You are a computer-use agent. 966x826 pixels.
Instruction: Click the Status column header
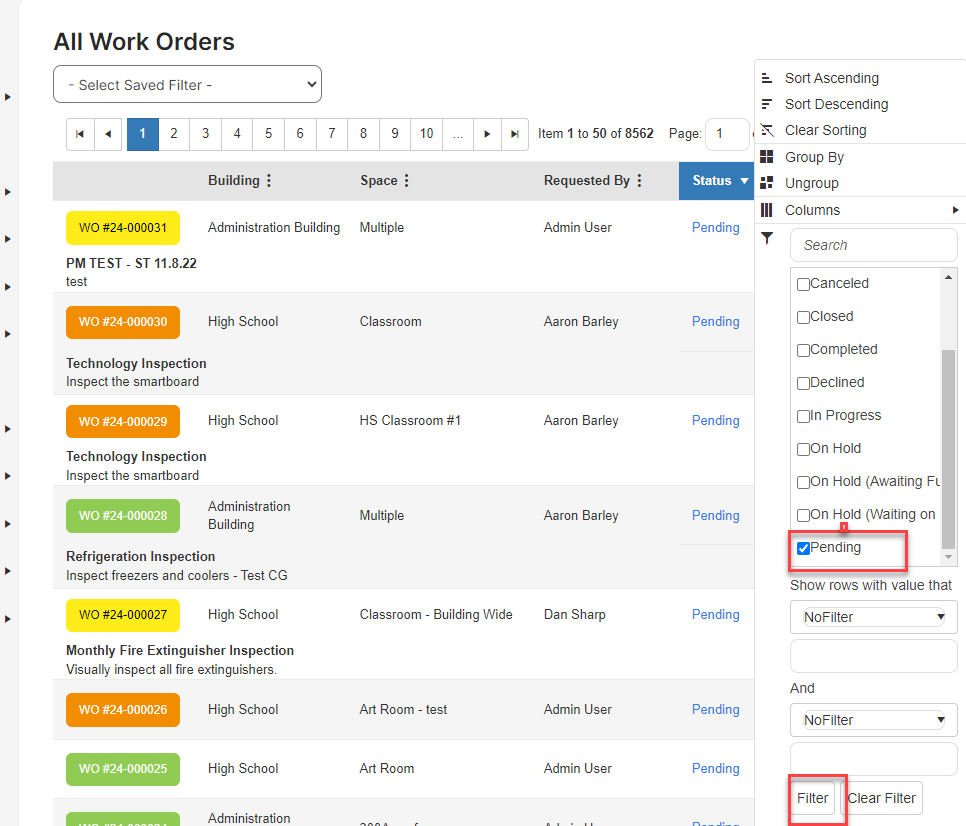click(x=716, y=181)
